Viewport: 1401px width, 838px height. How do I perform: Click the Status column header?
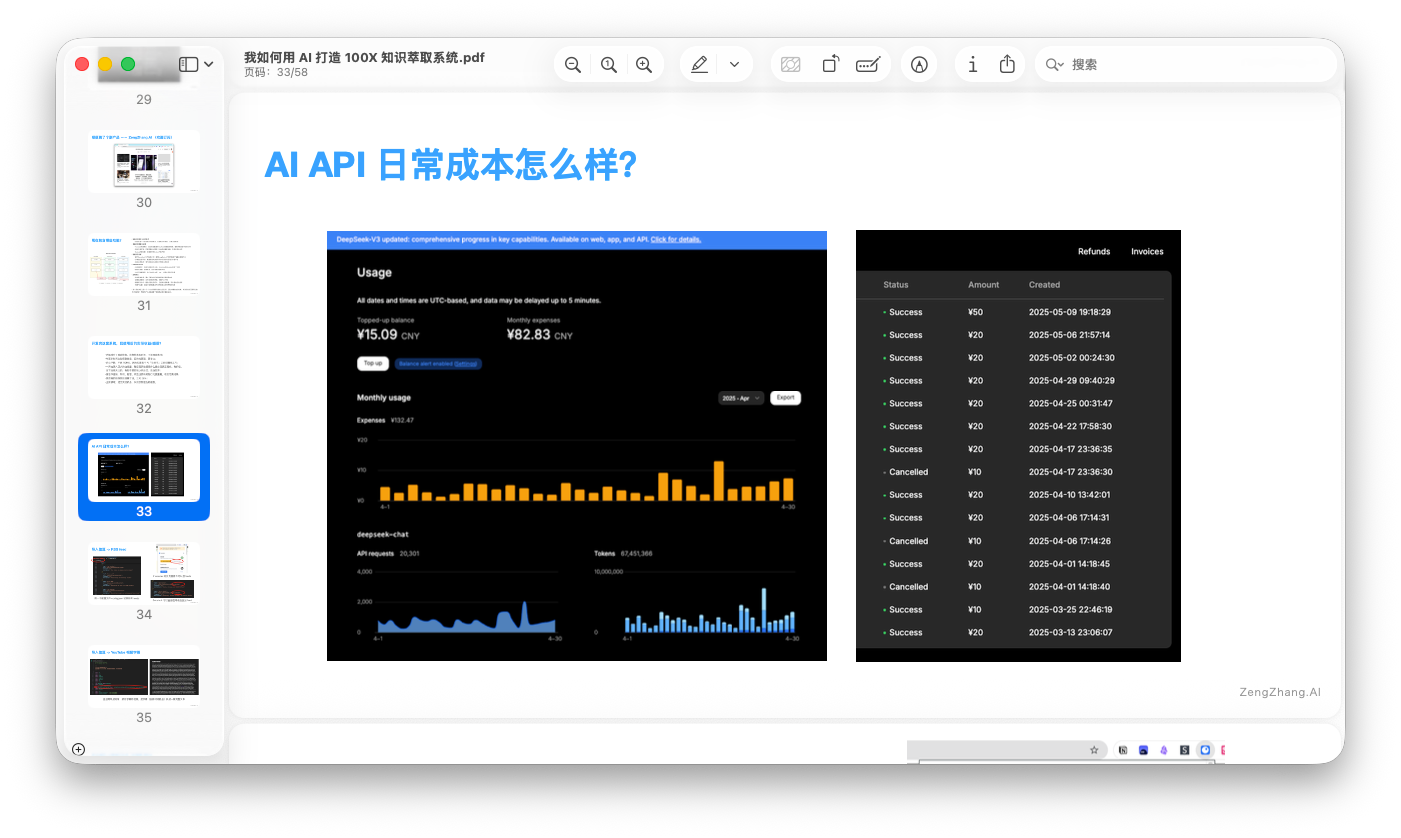896,285
